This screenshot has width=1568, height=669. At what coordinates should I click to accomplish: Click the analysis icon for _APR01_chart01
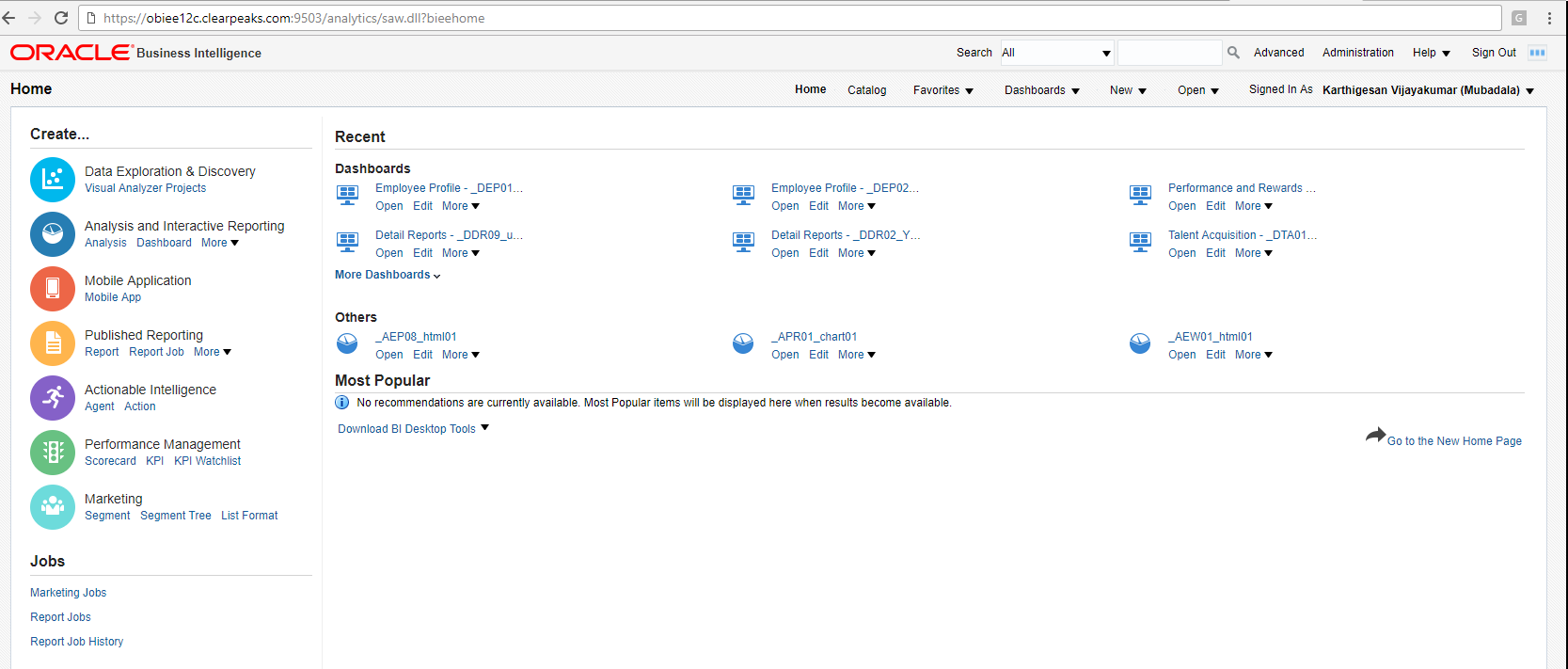pos(743,343)
